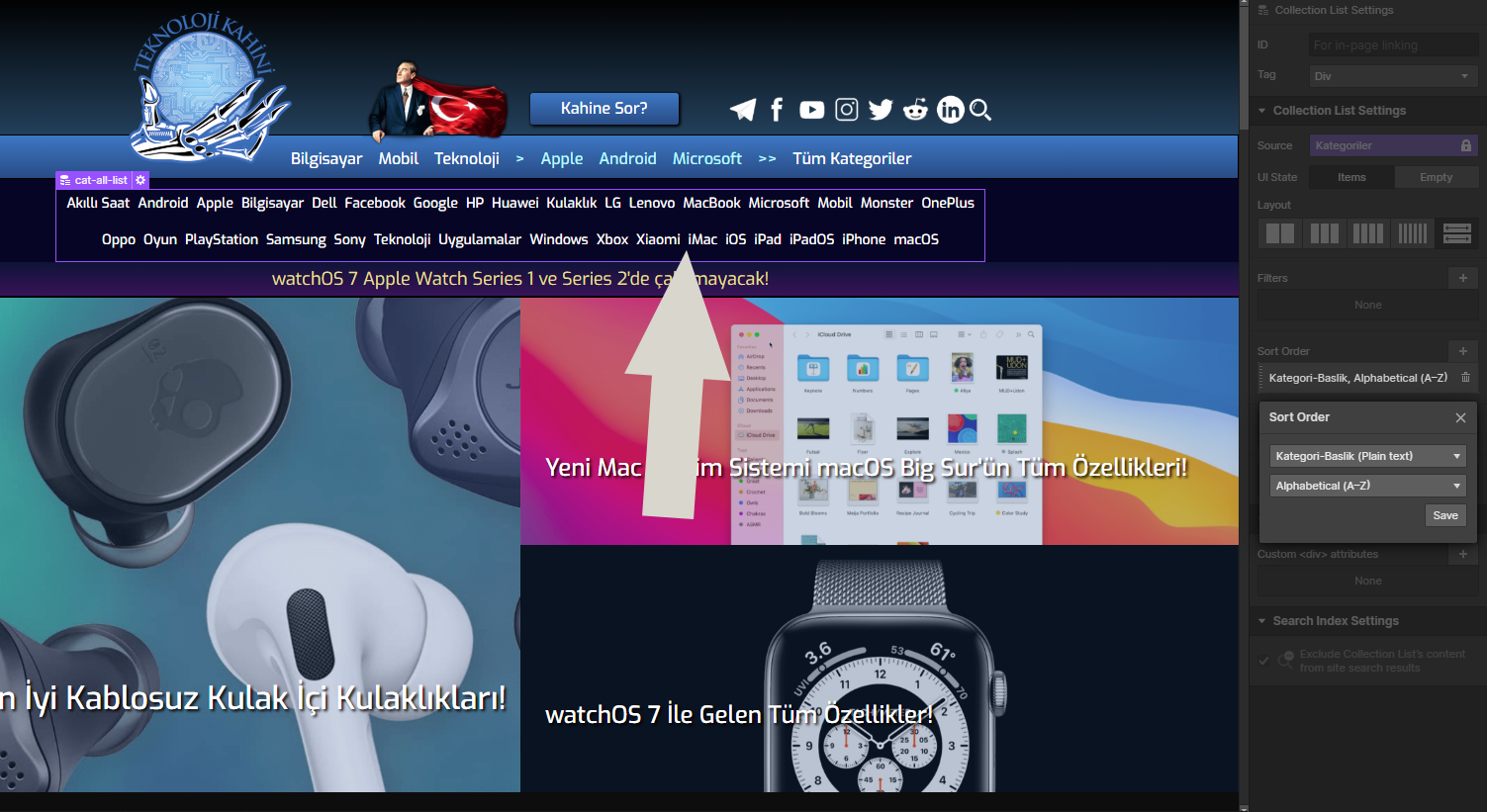The width and height of the screenshot is (1487, 812).
Task: Select the full-width rows layout icon
Action: (1457, 233)
